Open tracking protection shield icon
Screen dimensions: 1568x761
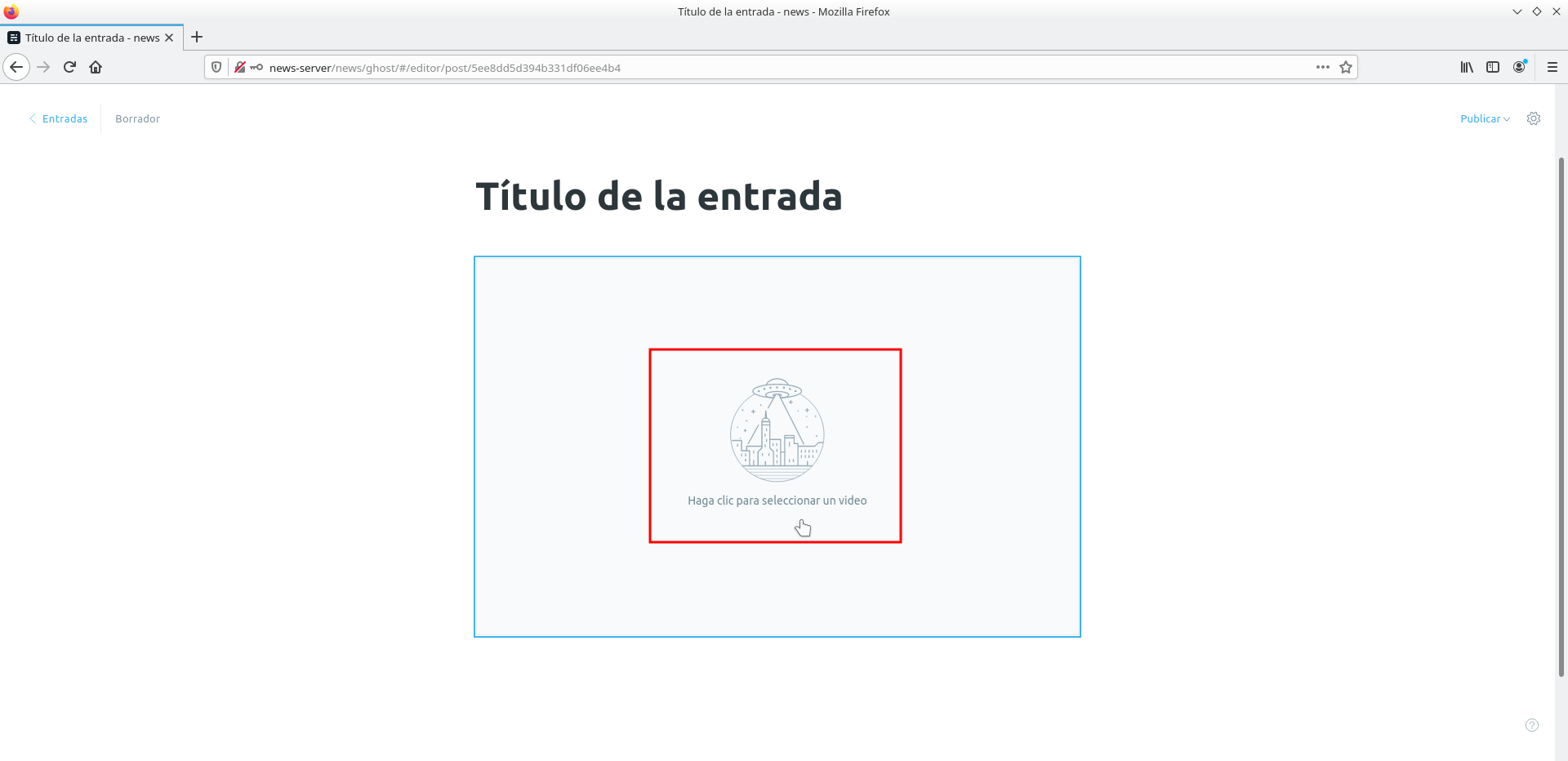click(x=216, y=67)
